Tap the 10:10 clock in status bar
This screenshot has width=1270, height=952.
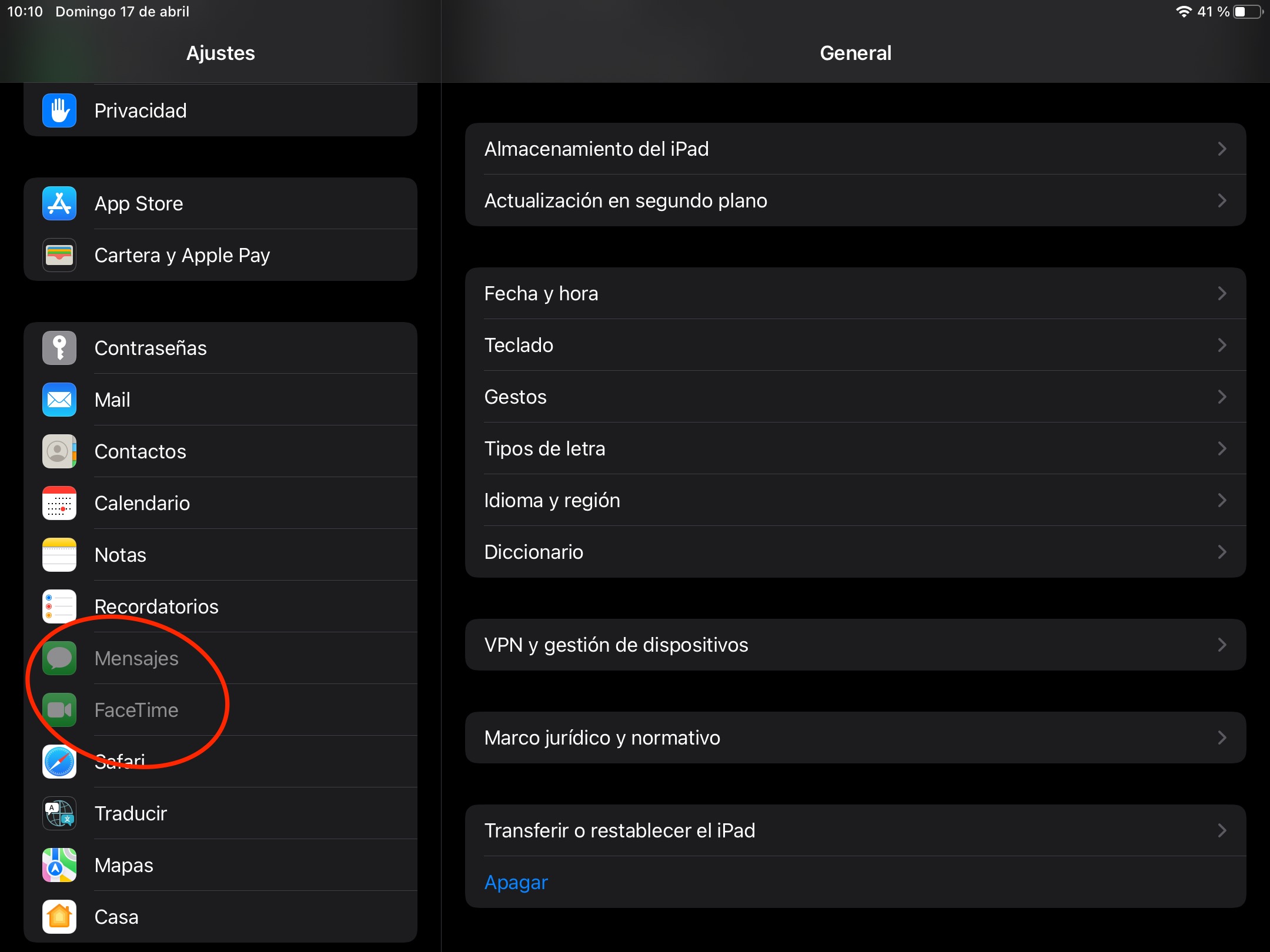tap(25, 12)
